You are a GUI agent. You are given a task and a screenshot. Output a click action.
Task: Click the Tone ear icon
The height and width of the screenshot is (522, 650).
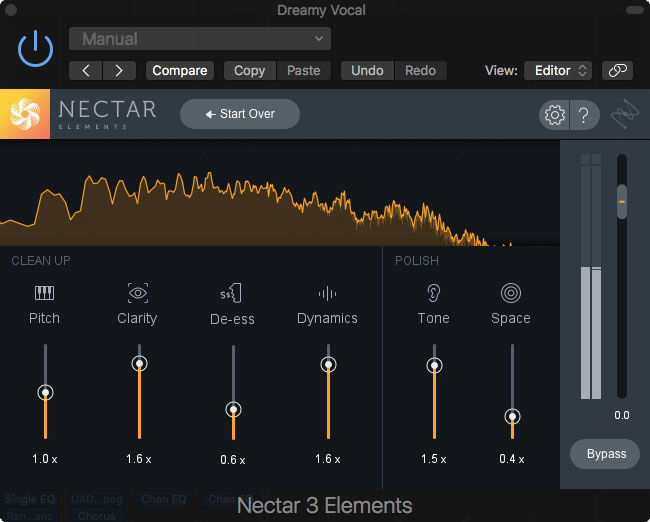tap(434, 293)
